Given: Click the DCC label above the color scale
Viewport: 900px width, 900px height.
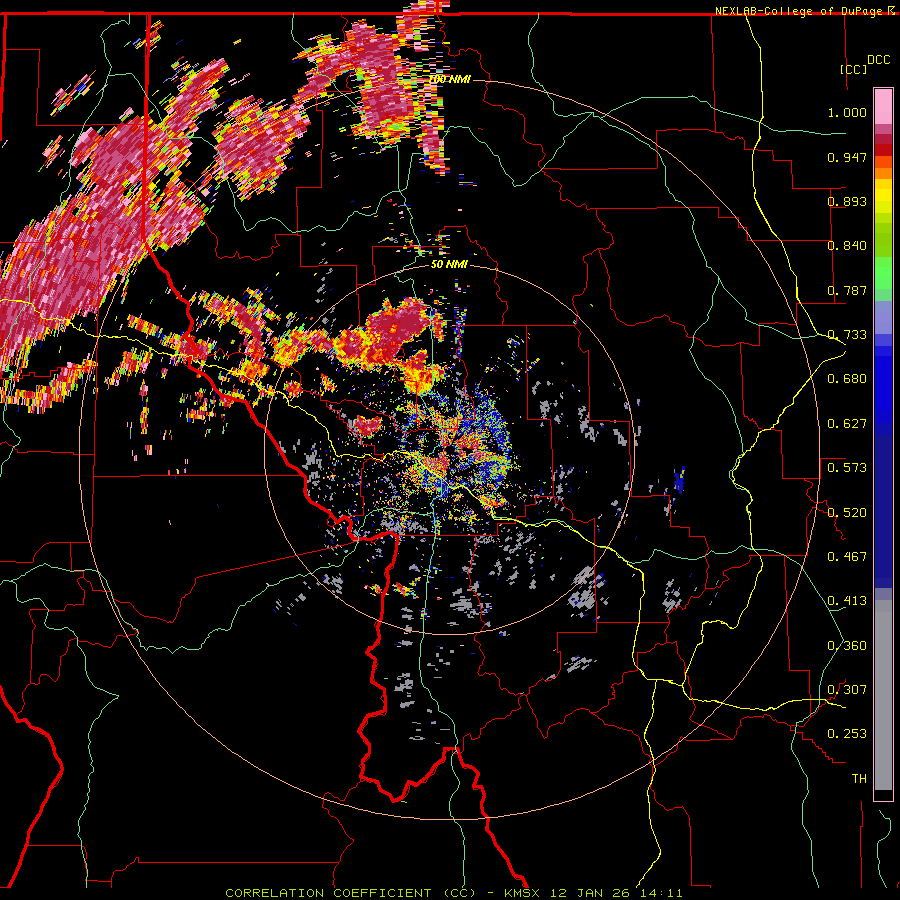Looking at the screenshot, I should tap(878, 60).
